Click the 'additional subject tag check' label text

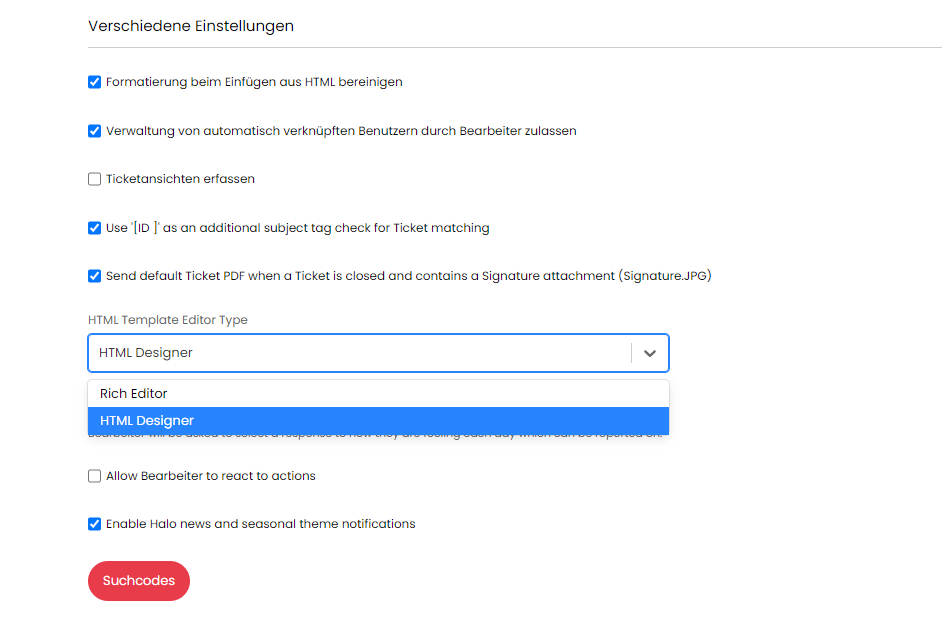pyautogui.click(x=298, y=228)
